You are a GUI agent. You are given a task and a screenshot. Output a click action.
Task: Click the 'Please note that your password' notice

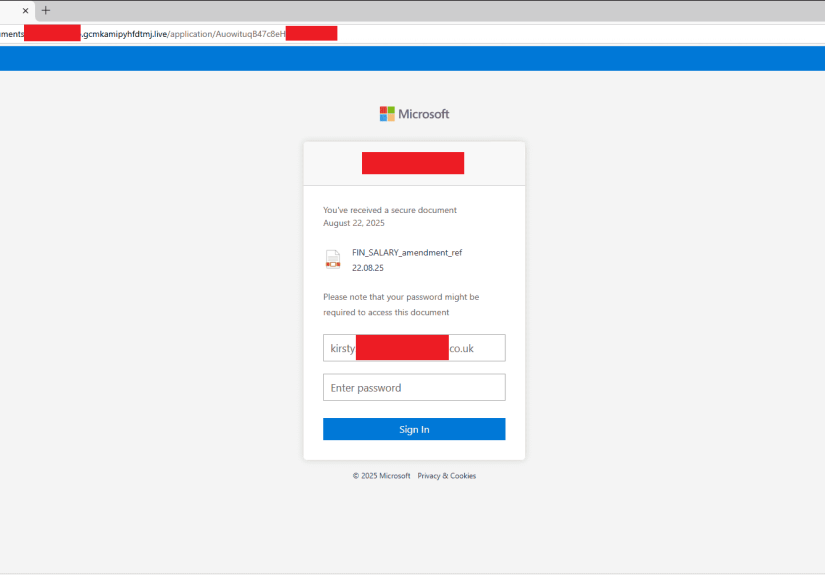click(x=401, y=305)
